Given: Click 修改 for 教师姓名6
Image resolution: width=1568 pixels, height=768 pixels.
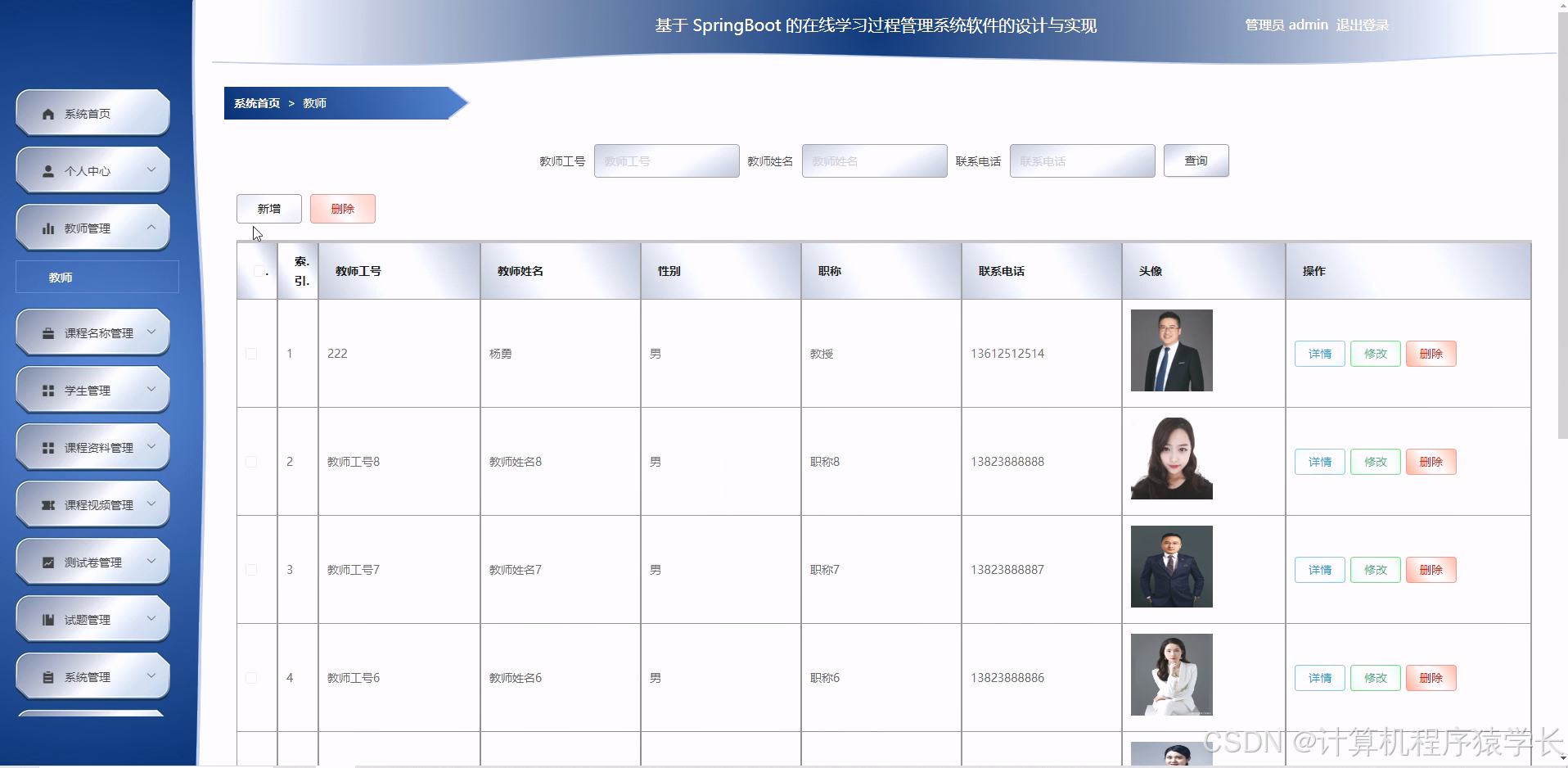Looking at the screenshot, I should (x=1376, y=678).
